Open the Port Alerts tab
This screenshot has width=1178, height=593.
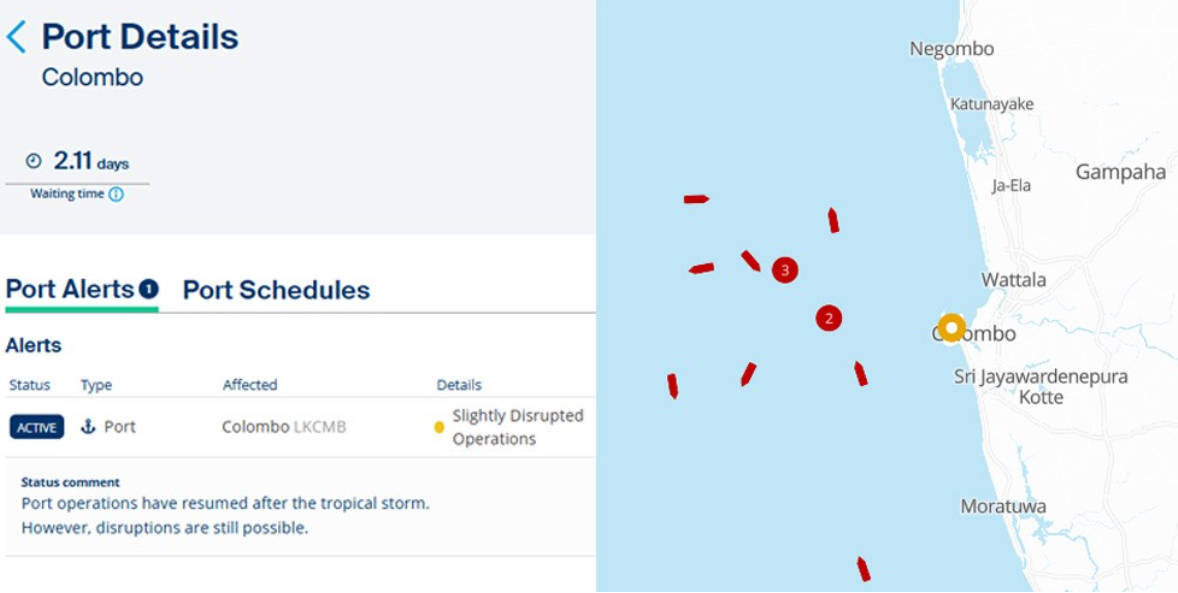pyautogui.click(x=70, y=290)
